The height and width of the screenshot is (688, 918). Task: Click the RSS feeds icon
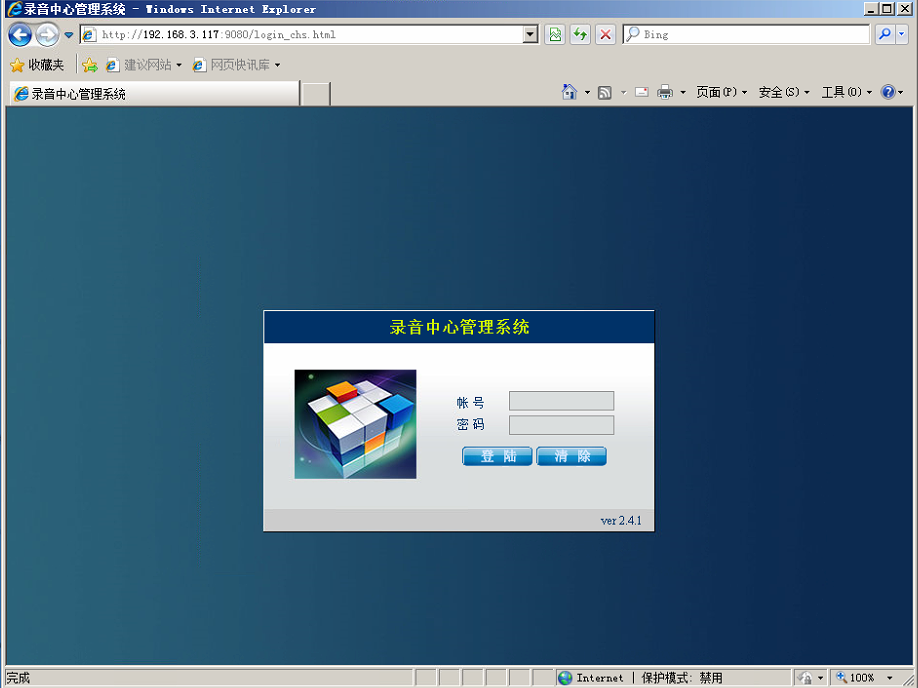coord(605,93)
